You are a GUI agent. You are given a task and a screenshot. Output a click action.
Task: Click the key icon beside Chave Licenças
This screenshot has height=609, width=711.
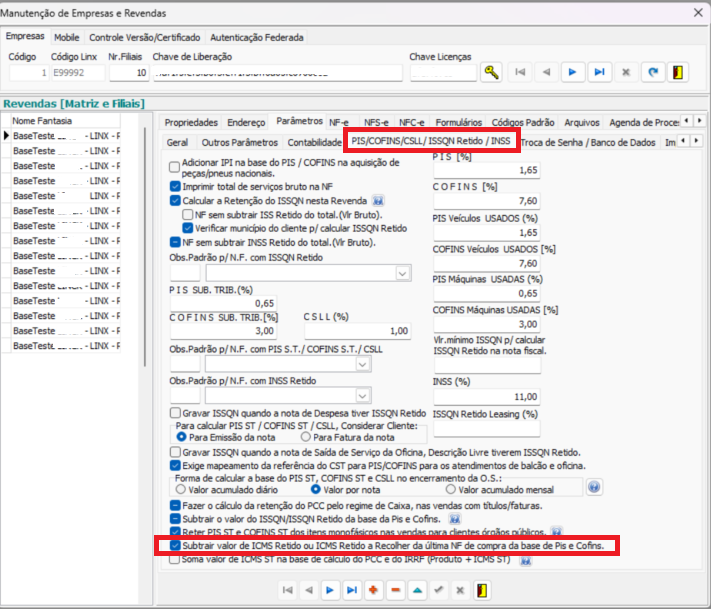tap(491, 72)
